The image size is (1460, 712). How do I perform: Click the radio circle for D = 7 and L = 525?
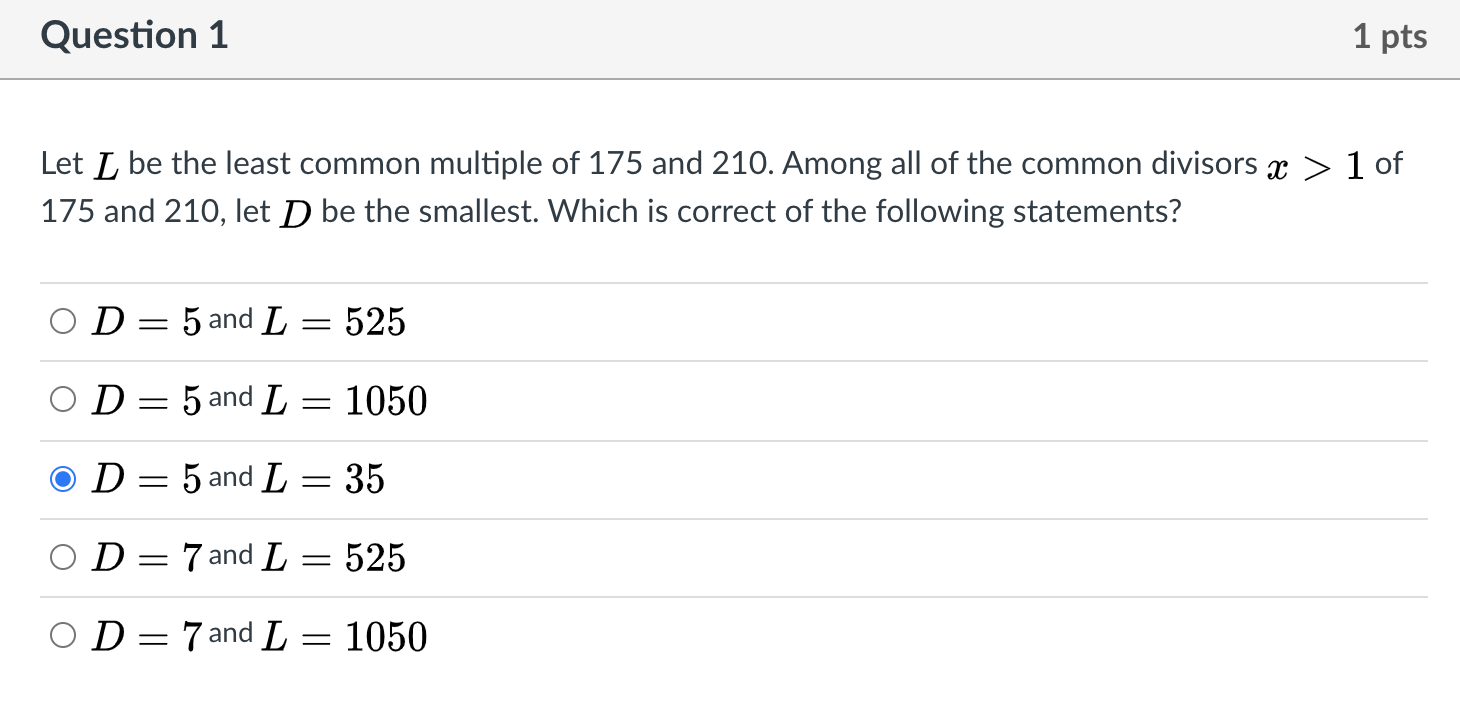(63, 557)
